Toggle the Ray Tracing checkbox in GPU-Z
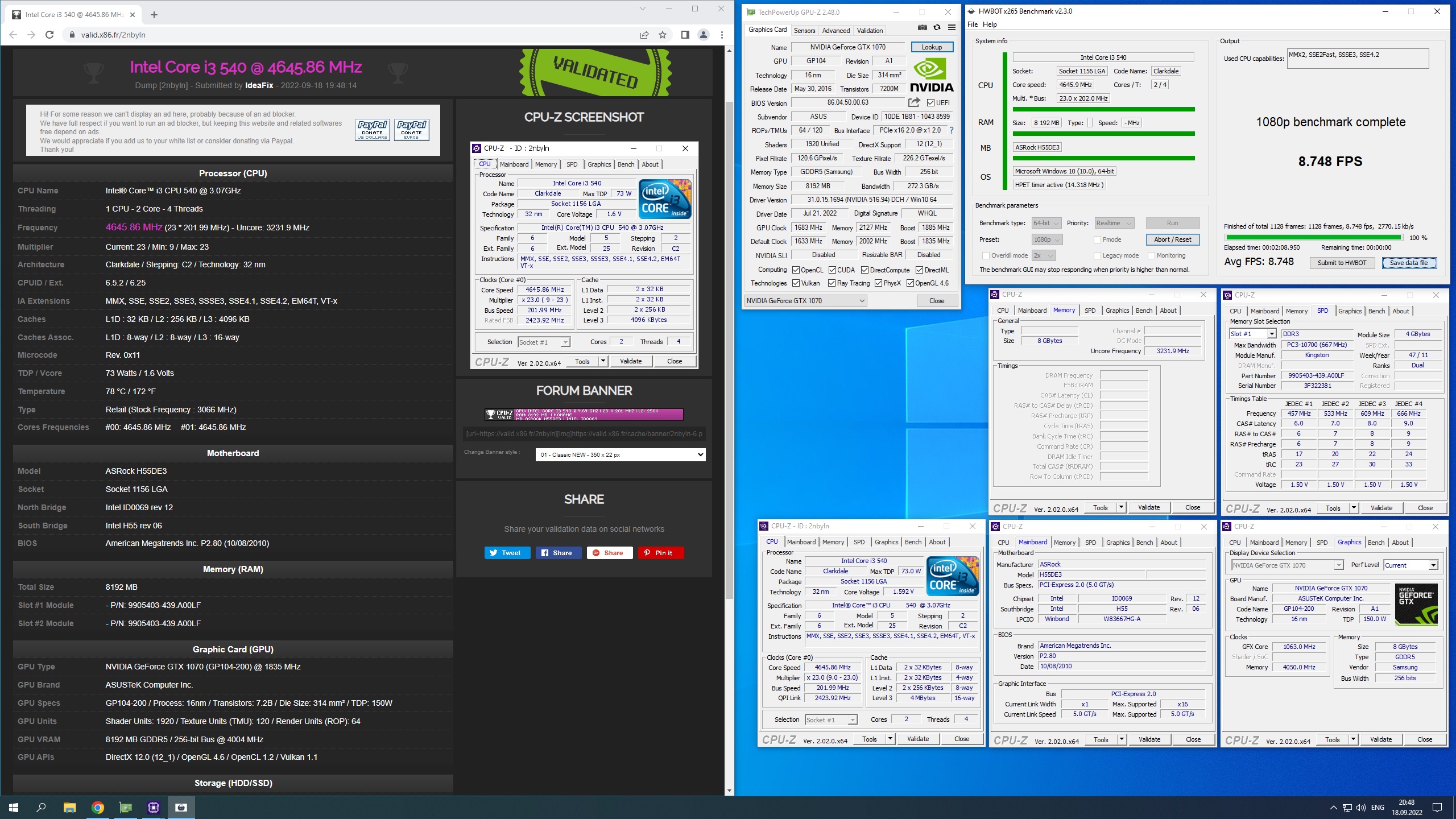Image resolution: width=1456 pixels, height=819 pixels. pos(832,283)
